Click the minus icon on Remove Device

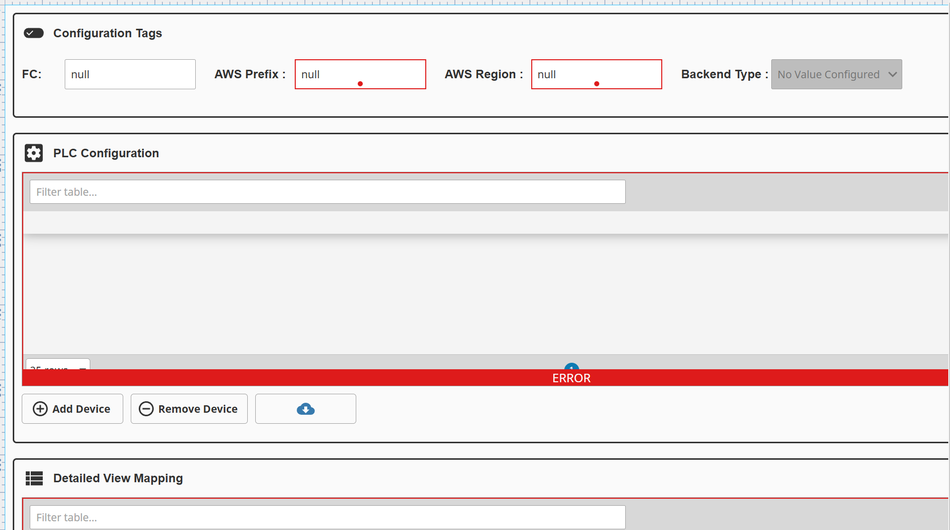click(146, 409)
